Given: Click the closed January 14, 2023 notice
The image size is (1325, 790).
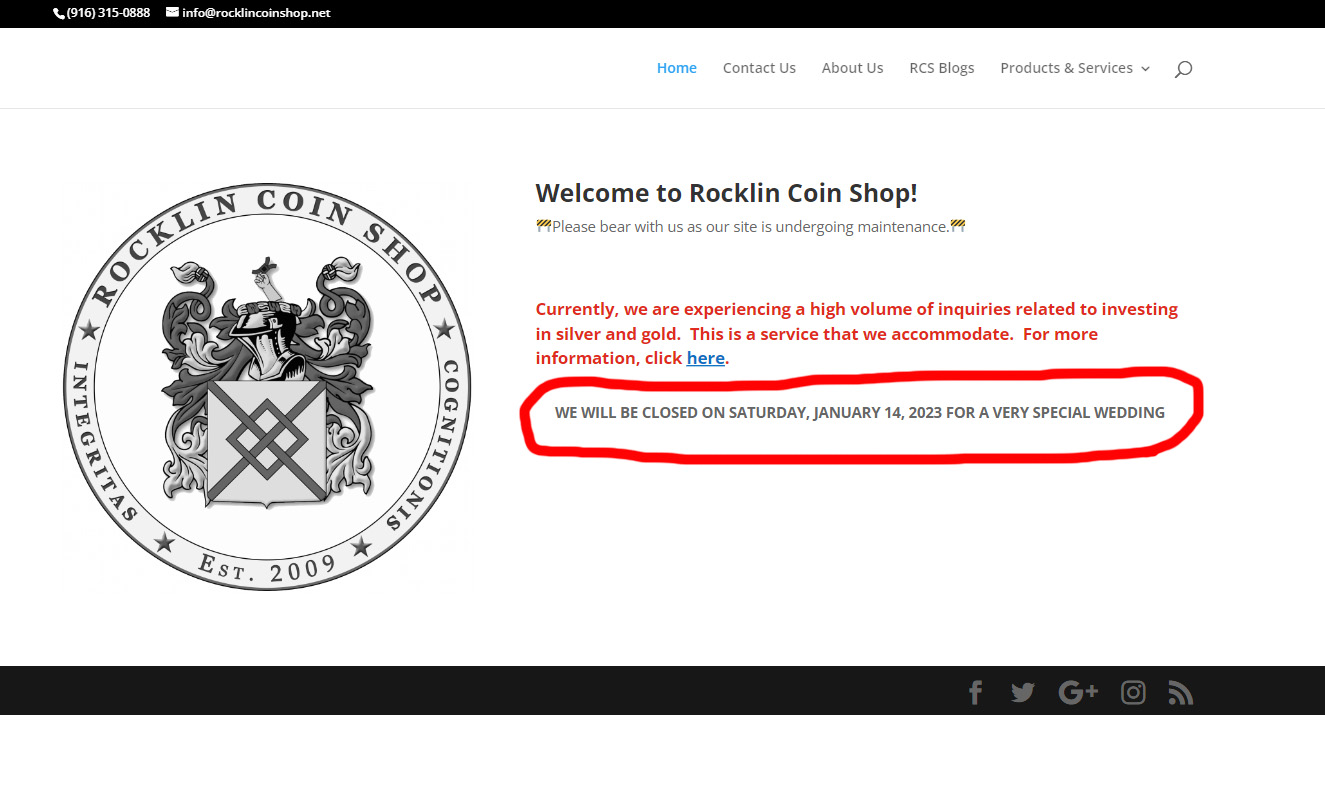Looking at the screenshot, I should (860, 412).
